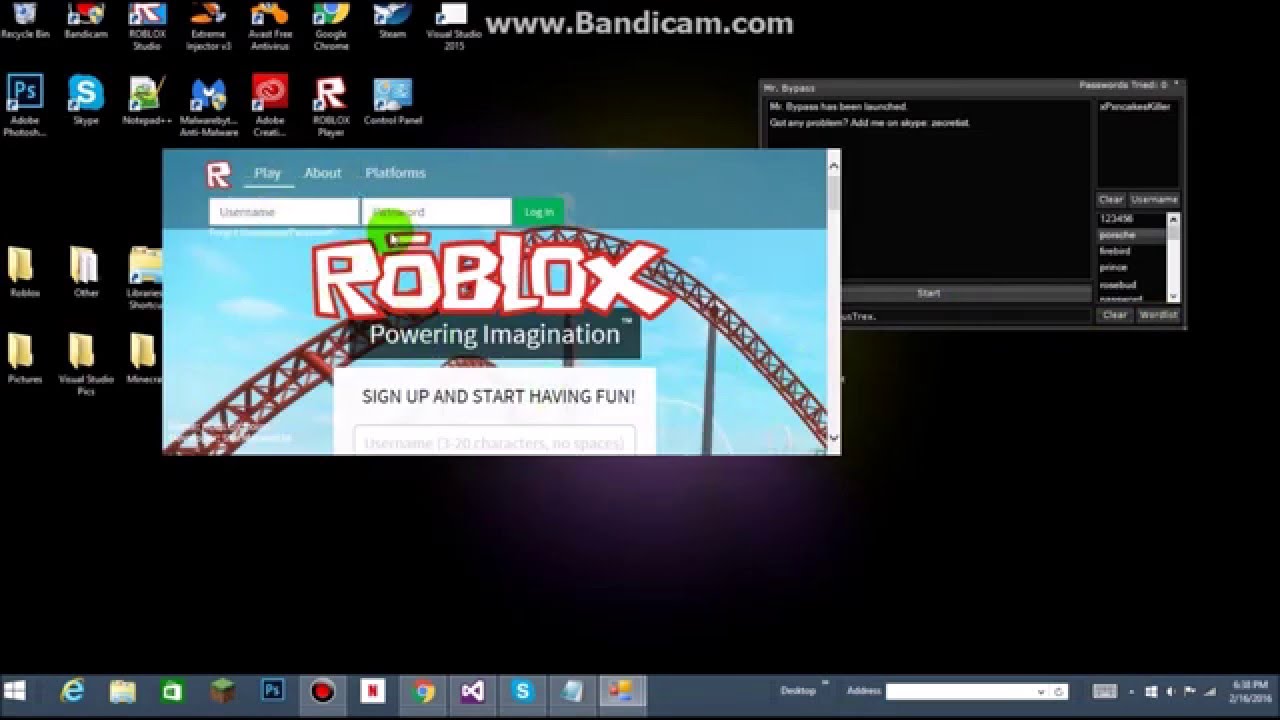Switch to Photoshop via the taskbar icon

(x=272, y=691)
